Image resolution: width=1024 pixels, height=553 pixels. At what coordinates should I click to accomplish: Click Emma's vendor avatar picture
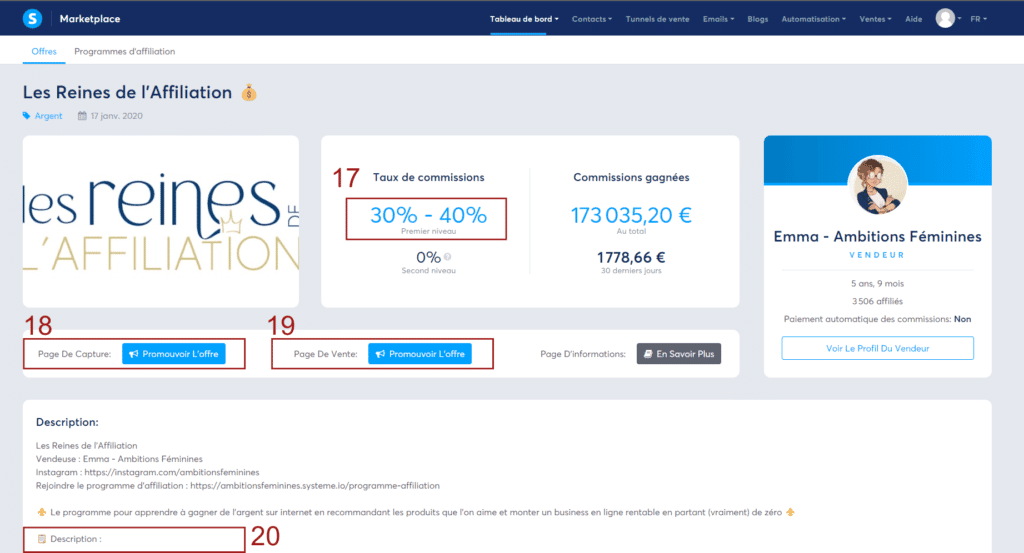pos(878,185)
